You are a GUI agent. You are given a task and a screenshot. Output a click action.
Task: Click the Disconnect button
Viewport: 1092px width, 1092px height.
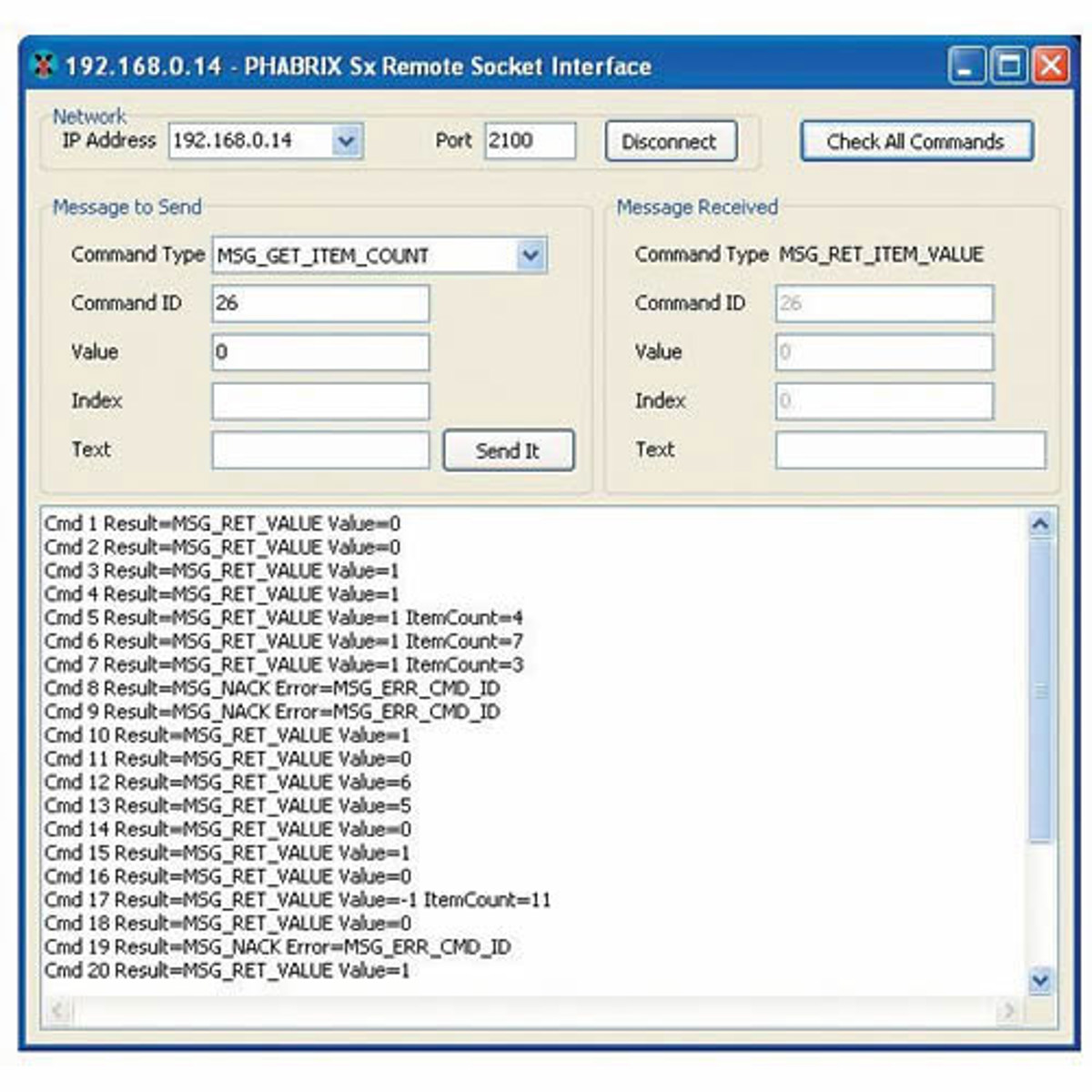671,141
